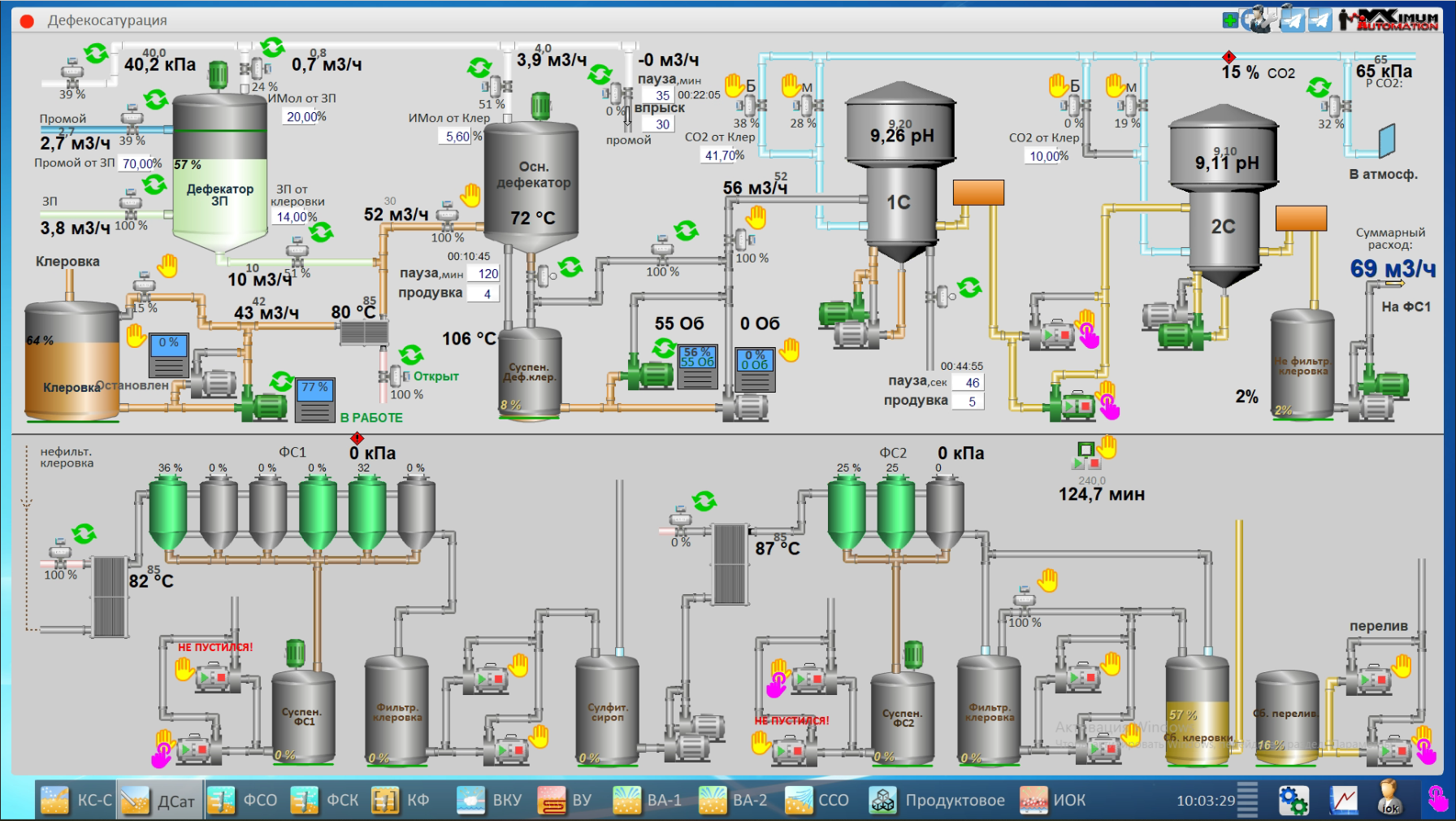The width and height of the screenshot is (1456, 821).
Task: Click the operator user icon labeled iok
Action: coord(1389,798)
